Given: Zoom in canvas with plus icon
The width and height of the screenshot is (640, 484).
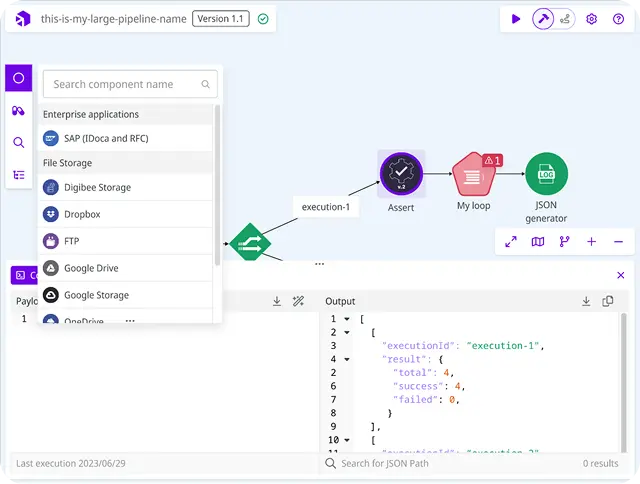Looking at the screenshot, I should point(591,242).
